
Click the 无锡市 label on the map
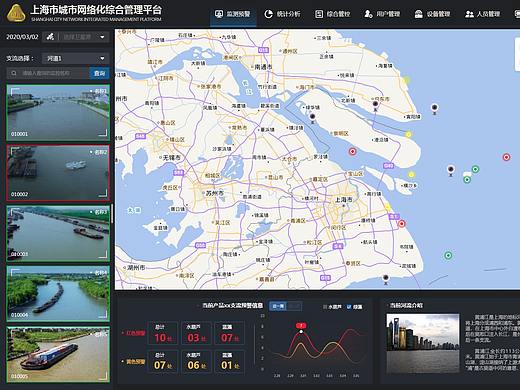tap(172, 157)
